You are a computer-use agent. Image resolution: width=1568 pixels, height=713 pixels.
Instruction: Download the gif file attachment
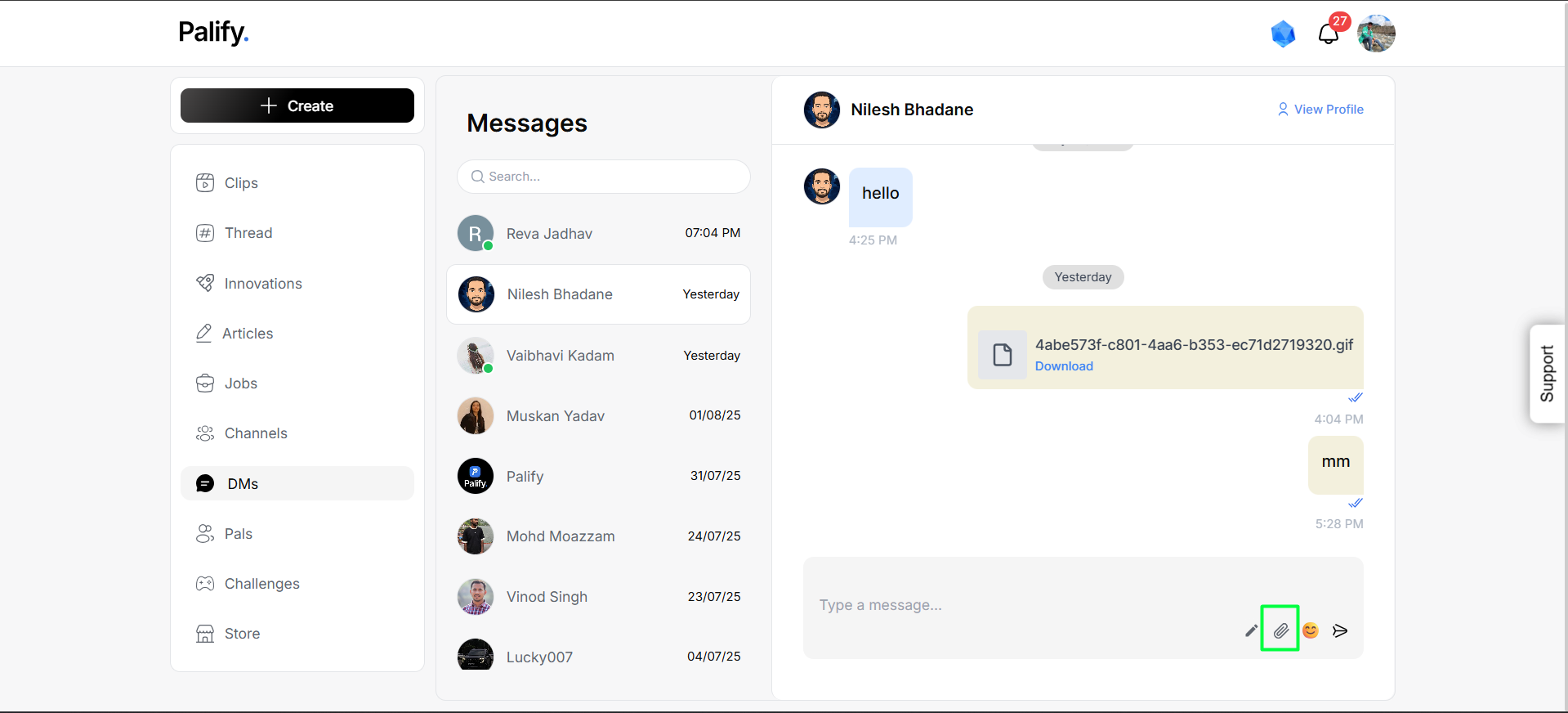1064,366
